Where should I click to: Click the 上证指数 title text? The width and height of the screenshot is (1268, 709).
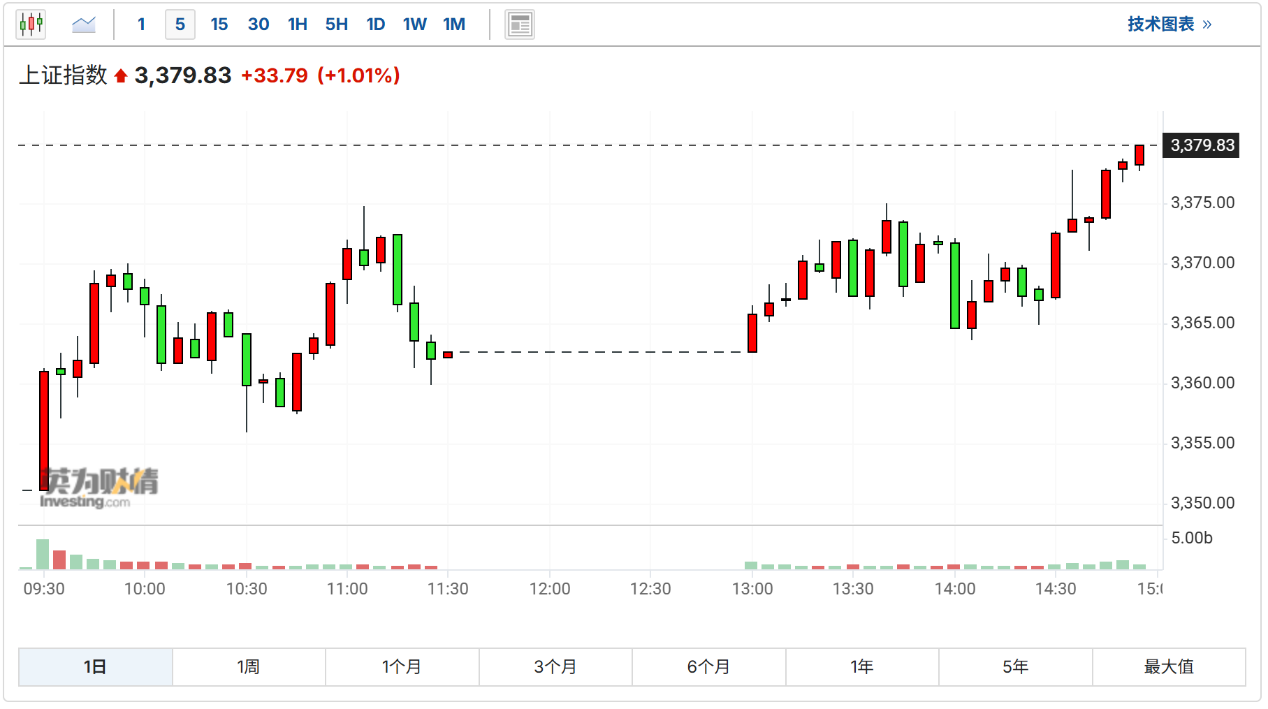[63, 75]
